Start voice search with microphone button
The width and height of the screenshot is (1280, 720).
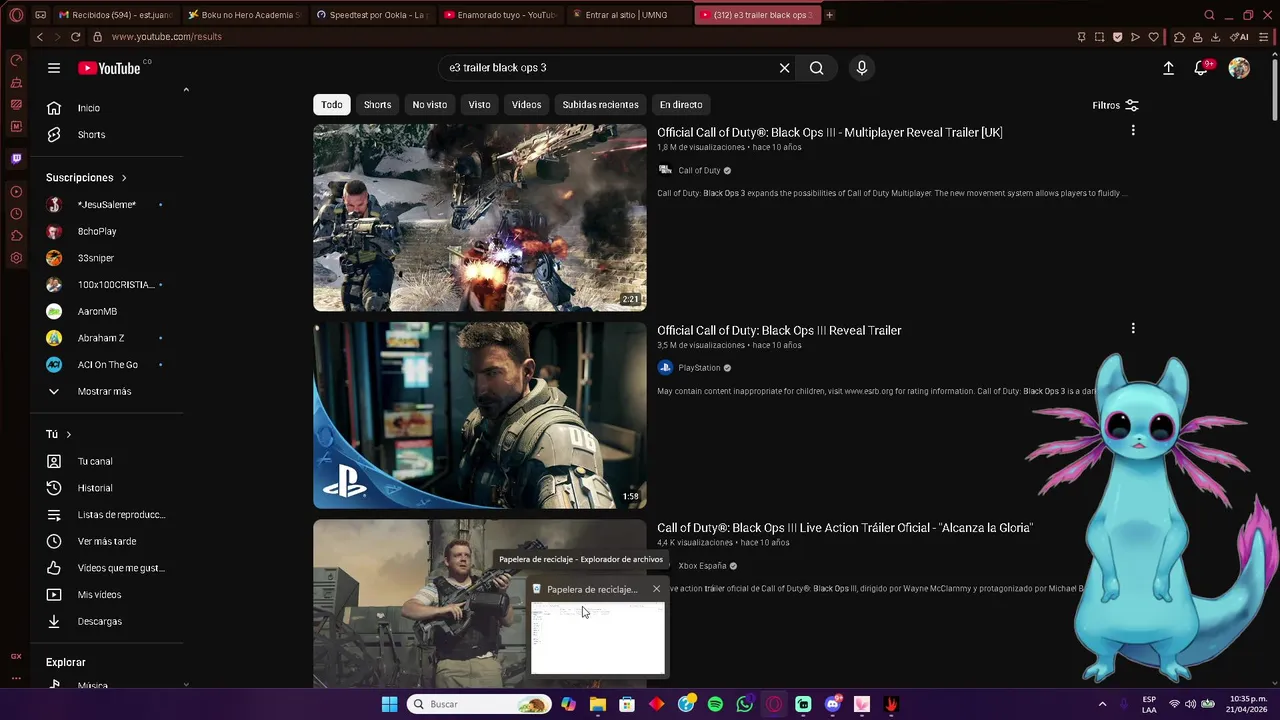click(862, 68)
